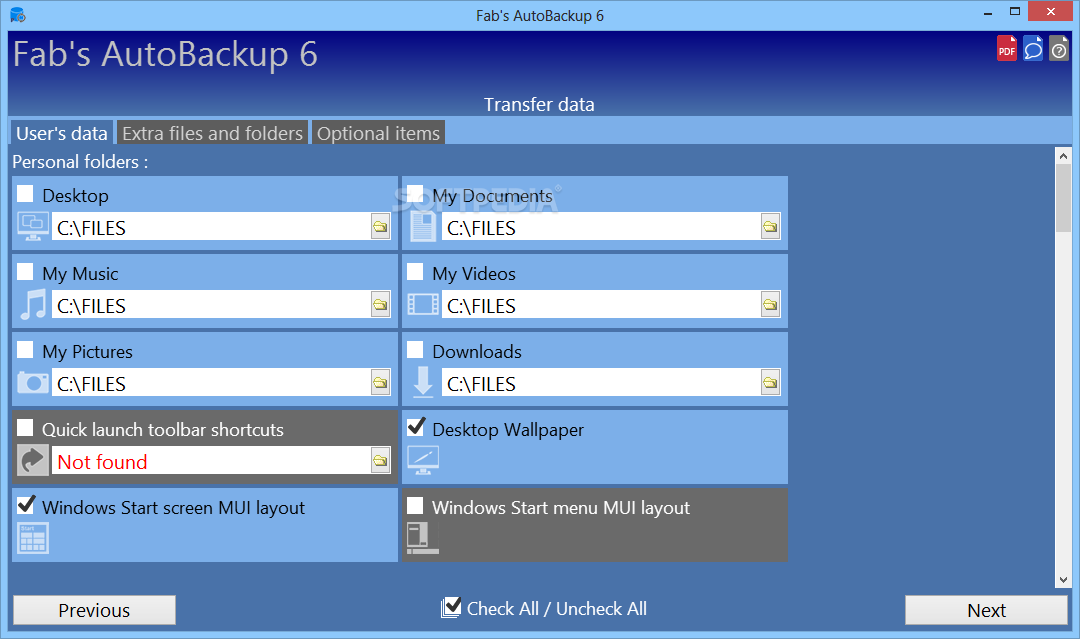Click the 'Not found' path field
1080x639 pixels.
click(211, 460)
